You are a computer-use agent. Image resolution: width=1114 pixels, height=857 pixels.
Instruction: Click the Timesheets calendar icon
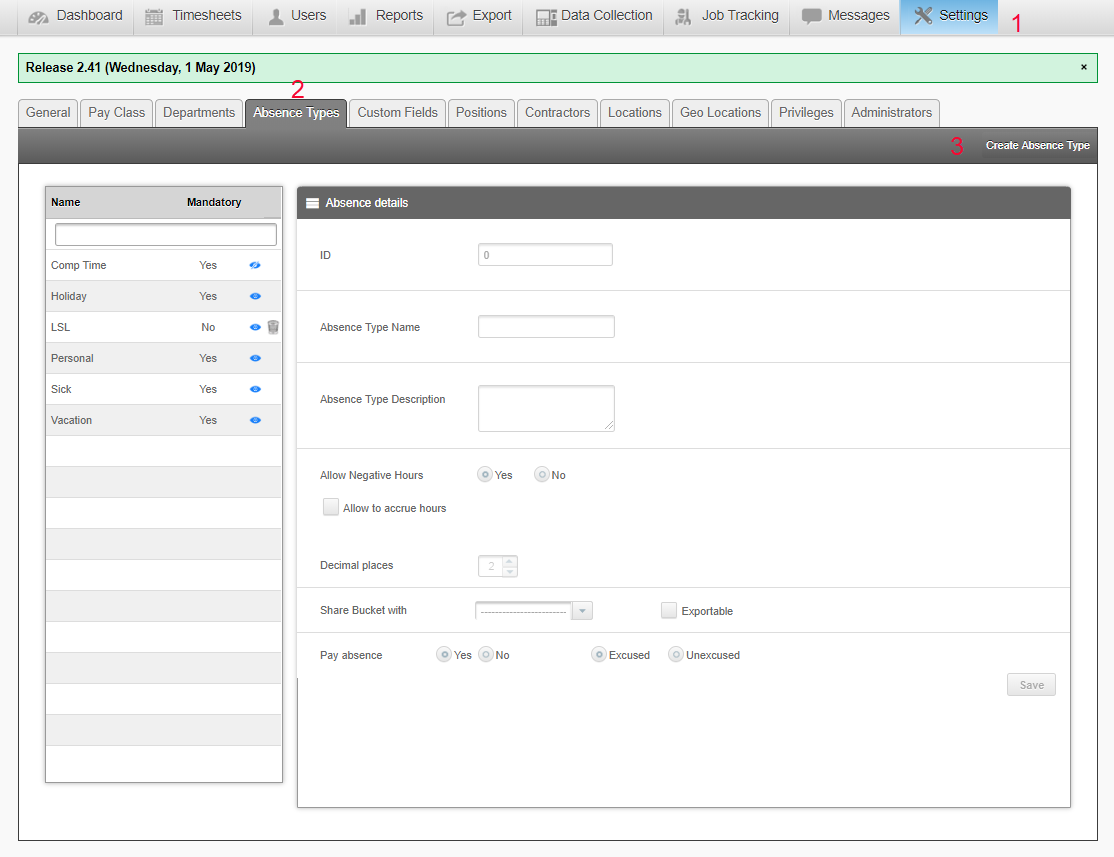pos(154,17)
